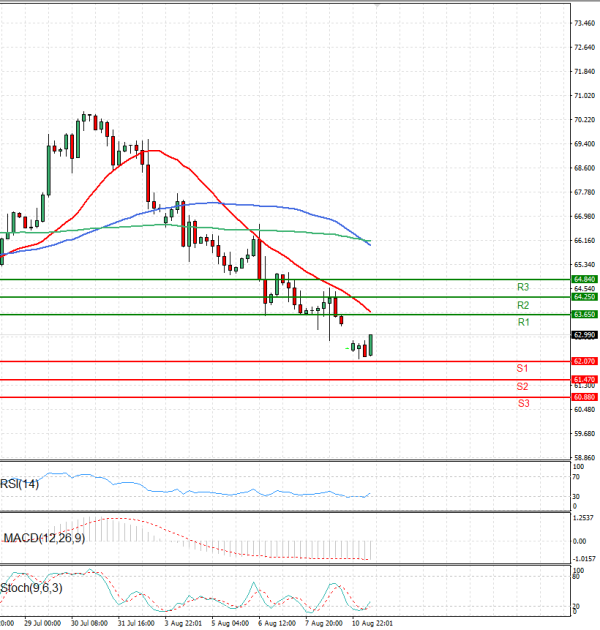Click the R3 resistance label

coord(523,287)
